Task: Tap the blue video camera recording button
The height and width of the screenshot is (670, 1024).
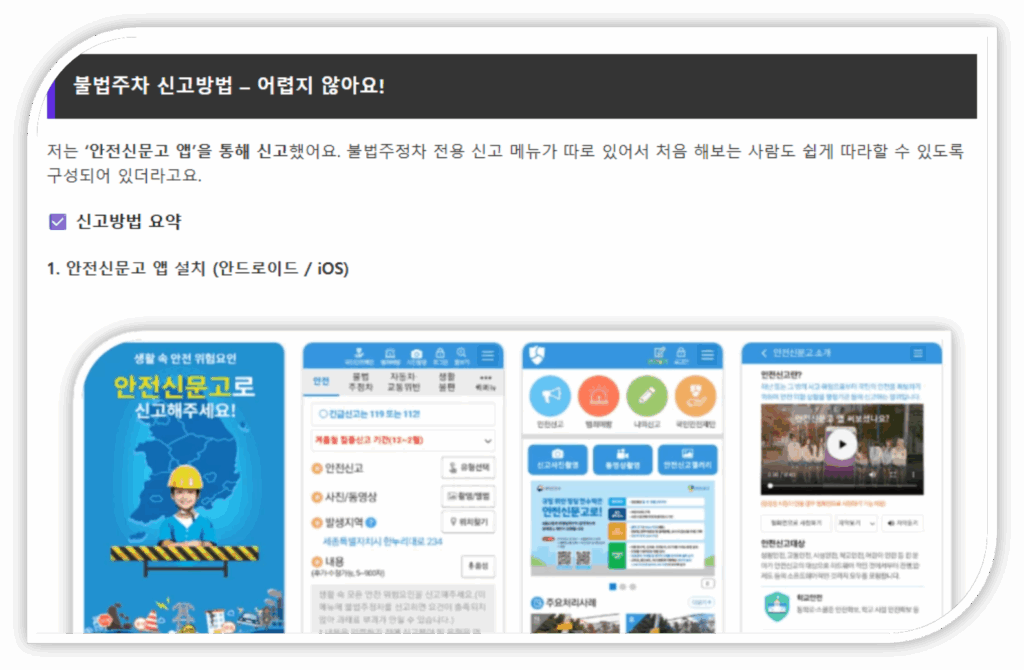Action: coord(622,459)
